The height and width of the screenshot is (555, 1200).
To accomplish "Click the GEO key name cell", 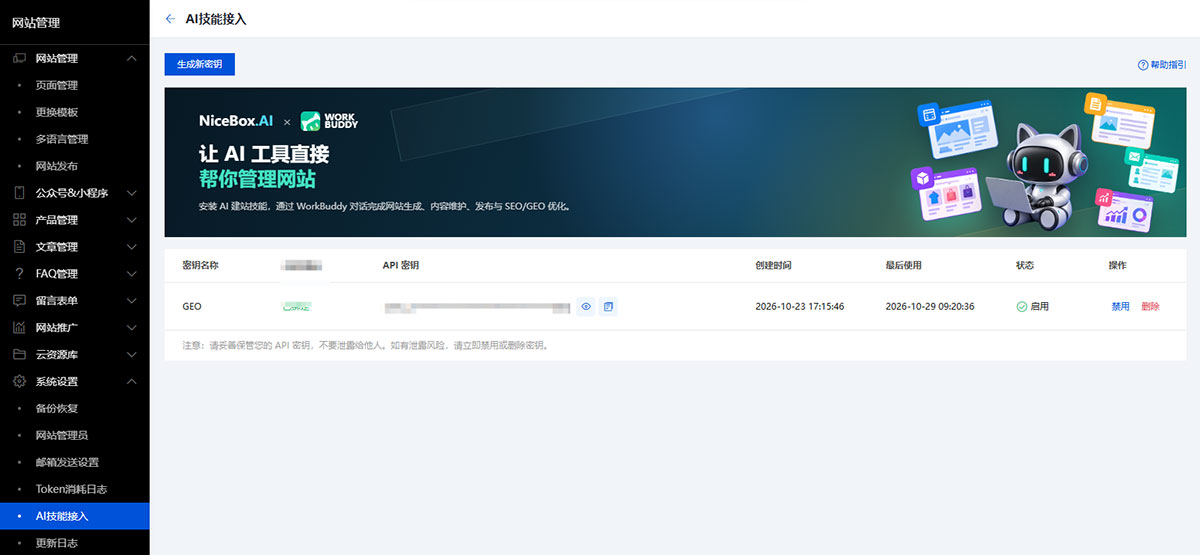I will (192, 306).
